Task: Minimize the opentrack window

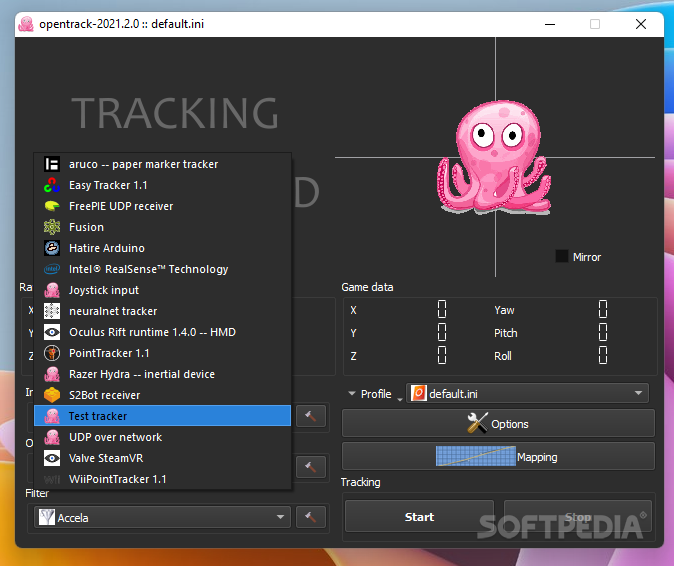Action: coord(550,24)
